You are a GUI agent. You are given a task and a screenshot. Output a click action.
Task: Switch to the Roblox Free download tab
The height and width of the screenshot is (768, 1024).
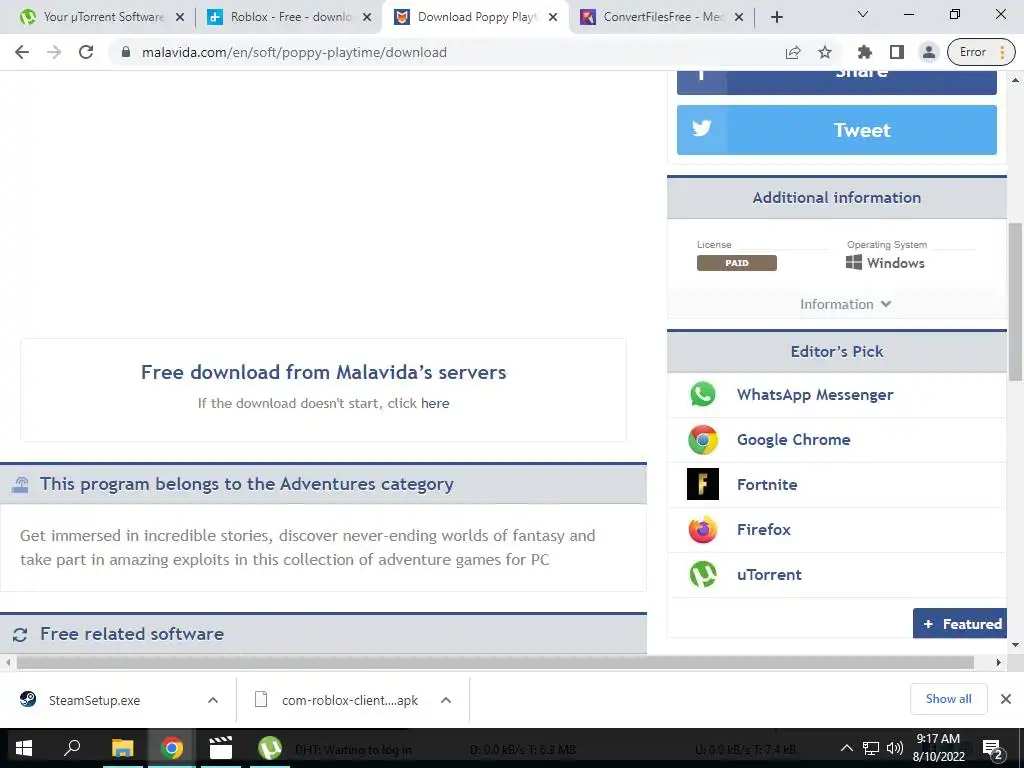[x=290, y=17]
